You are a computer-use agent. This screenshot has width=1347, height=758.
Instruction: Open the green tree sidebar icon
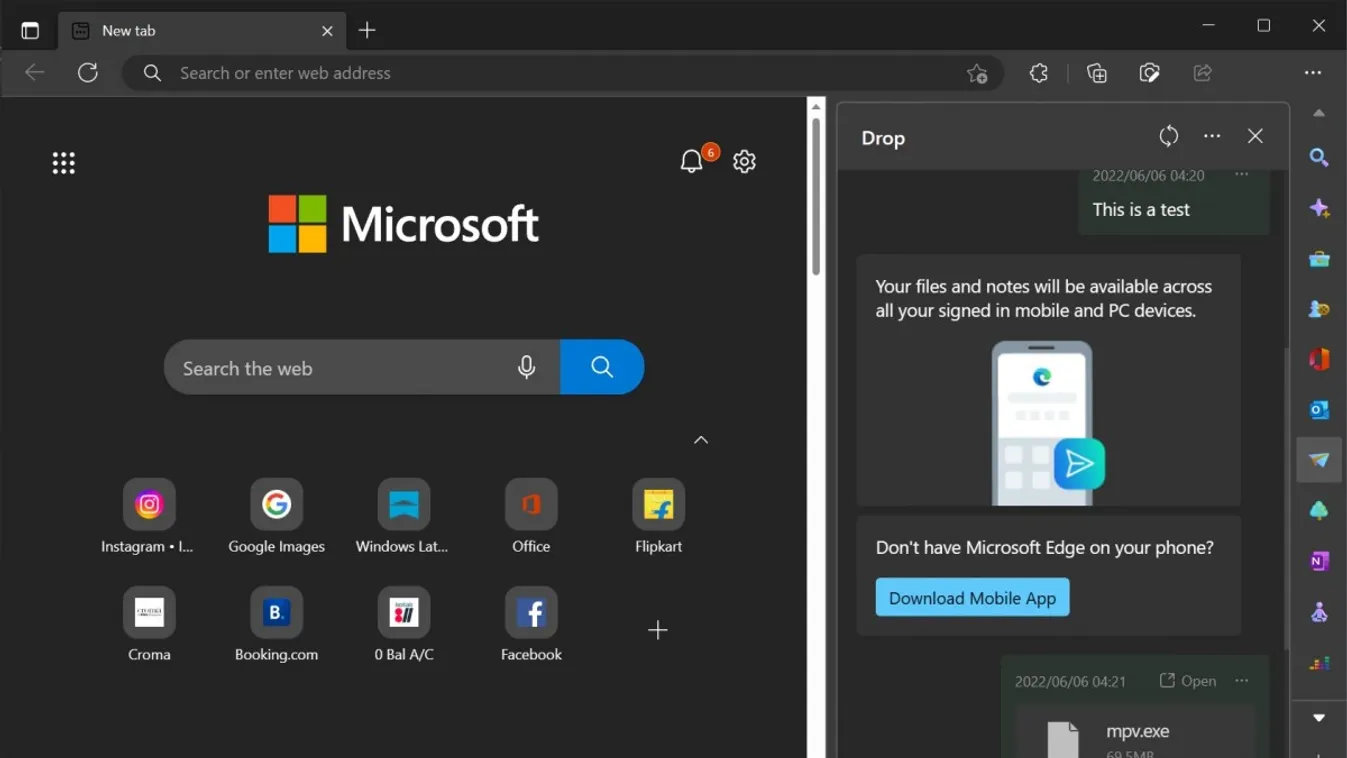pyautogui.click(x=1319, y=511)
